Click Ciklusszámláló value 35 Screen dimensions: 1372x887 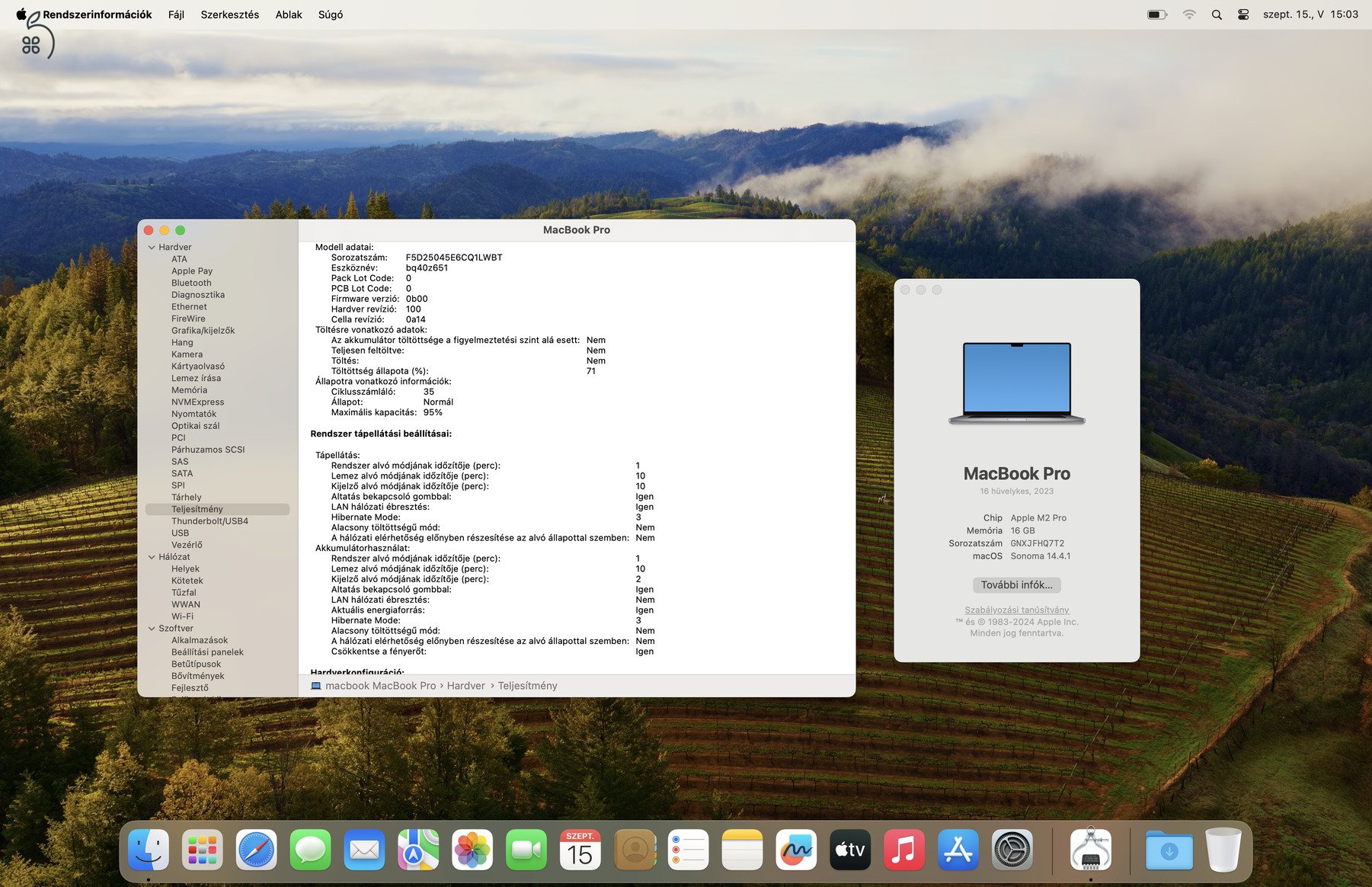click(x=429, y=392)
